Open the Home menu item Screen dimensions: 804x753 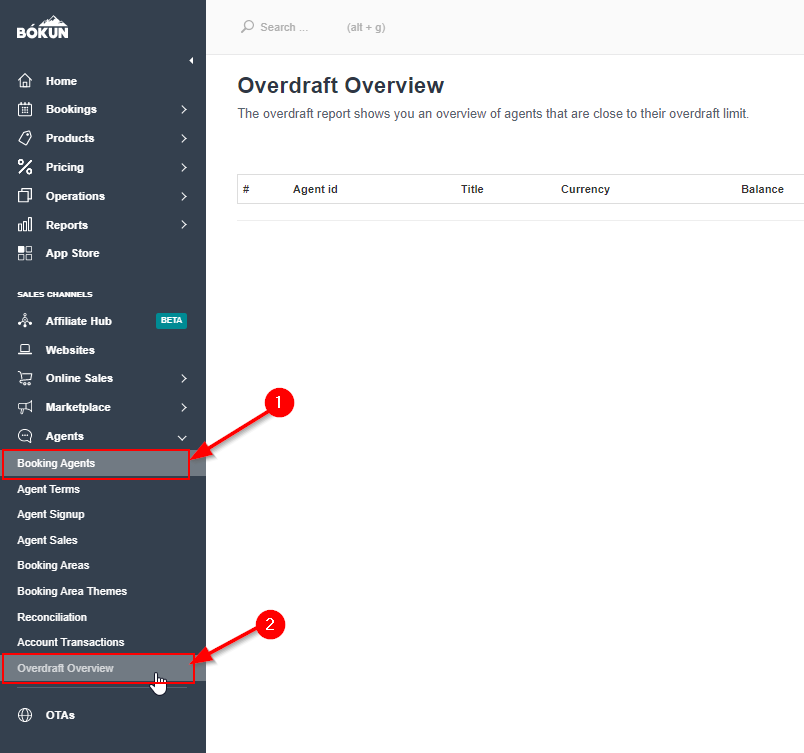coord(61,81)
